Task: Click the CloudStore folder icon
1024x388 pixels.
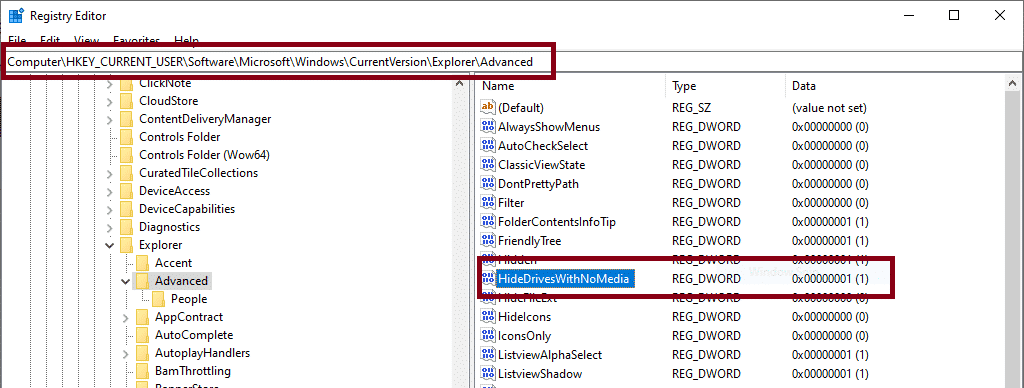Action: pos(126,101)
